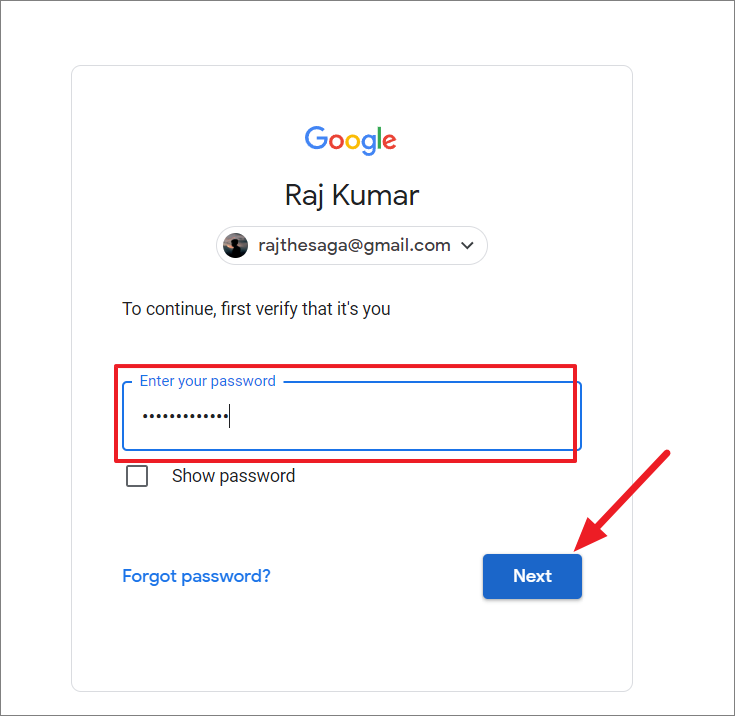The width and height of the screenshot is (735, 716).
Task: Click the Show password label text
Action: 233,476
